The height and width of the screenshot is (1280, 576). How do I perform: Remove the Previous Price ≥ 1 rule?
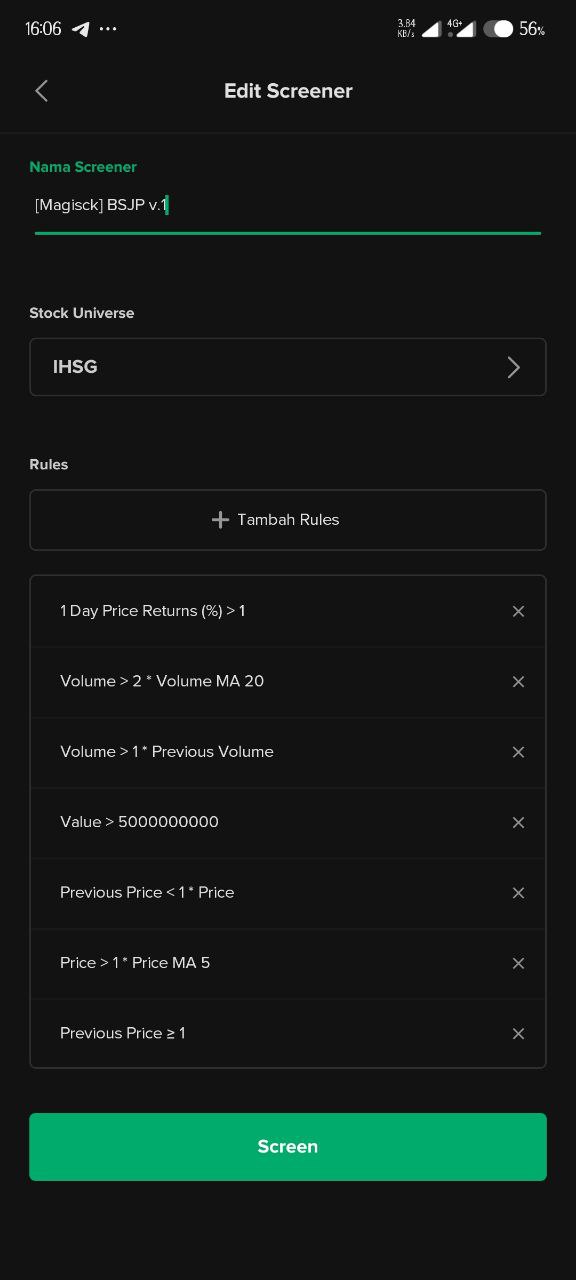point(518,1033)
